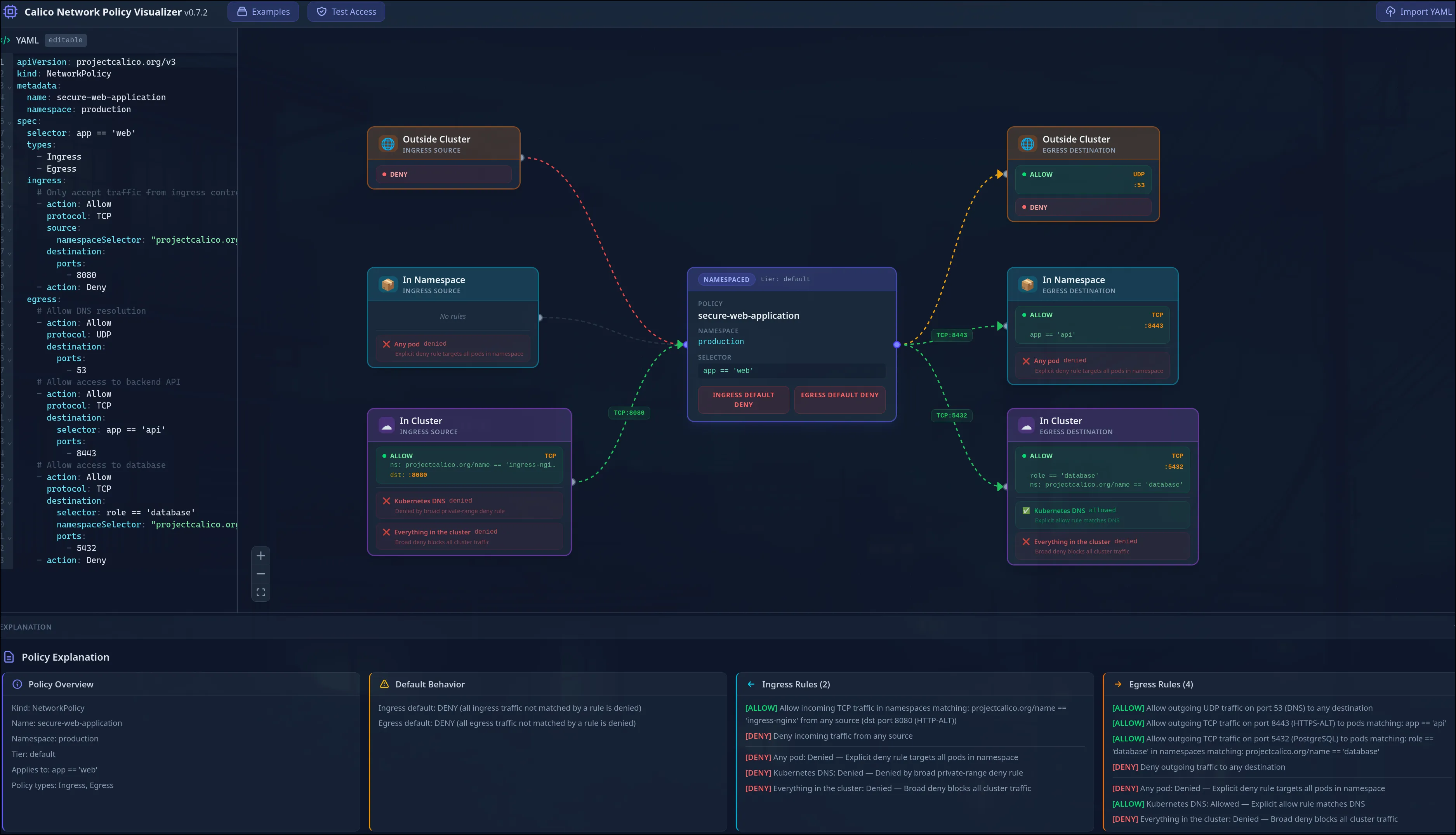Open the Examples menu
This screenshot has width=1456, height=835.
pos(263,12)
